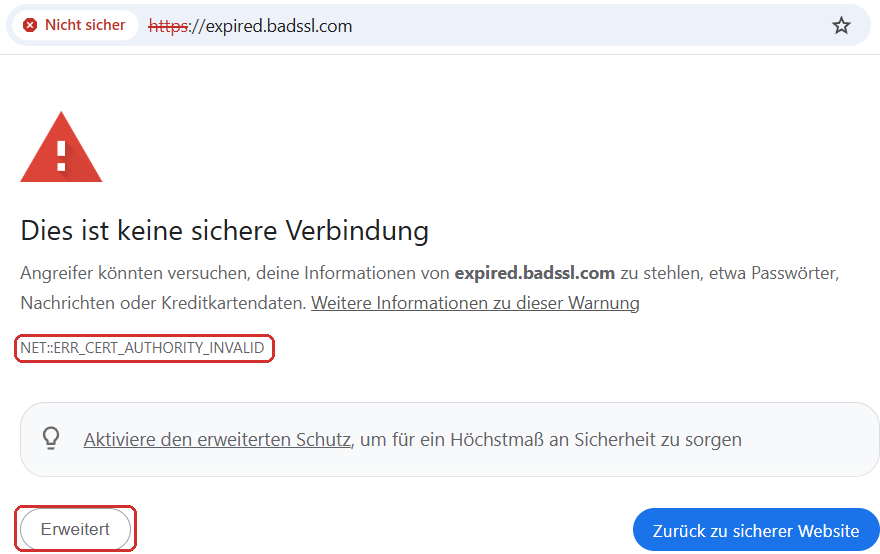This screenshot has height=554, width=880.
Task: Click the heading 'Dies ist keine sichere Verbindung'
Action: click(224, 231)
